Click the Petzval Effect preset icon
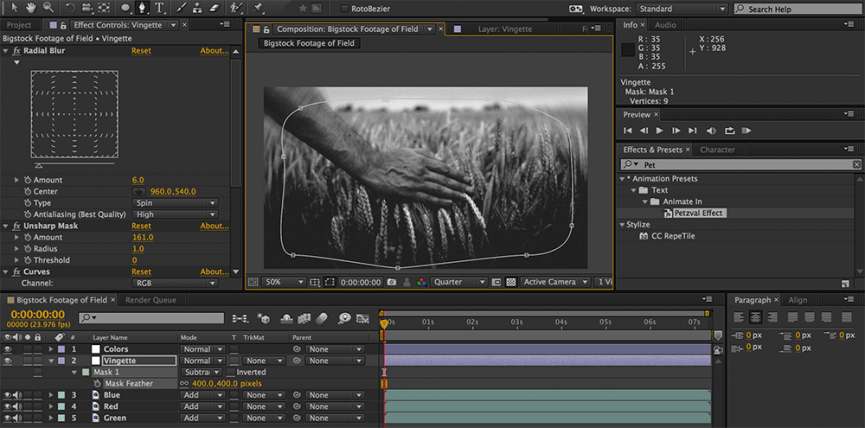The width and height of the screenshot is (865, 428). point(668,213)
